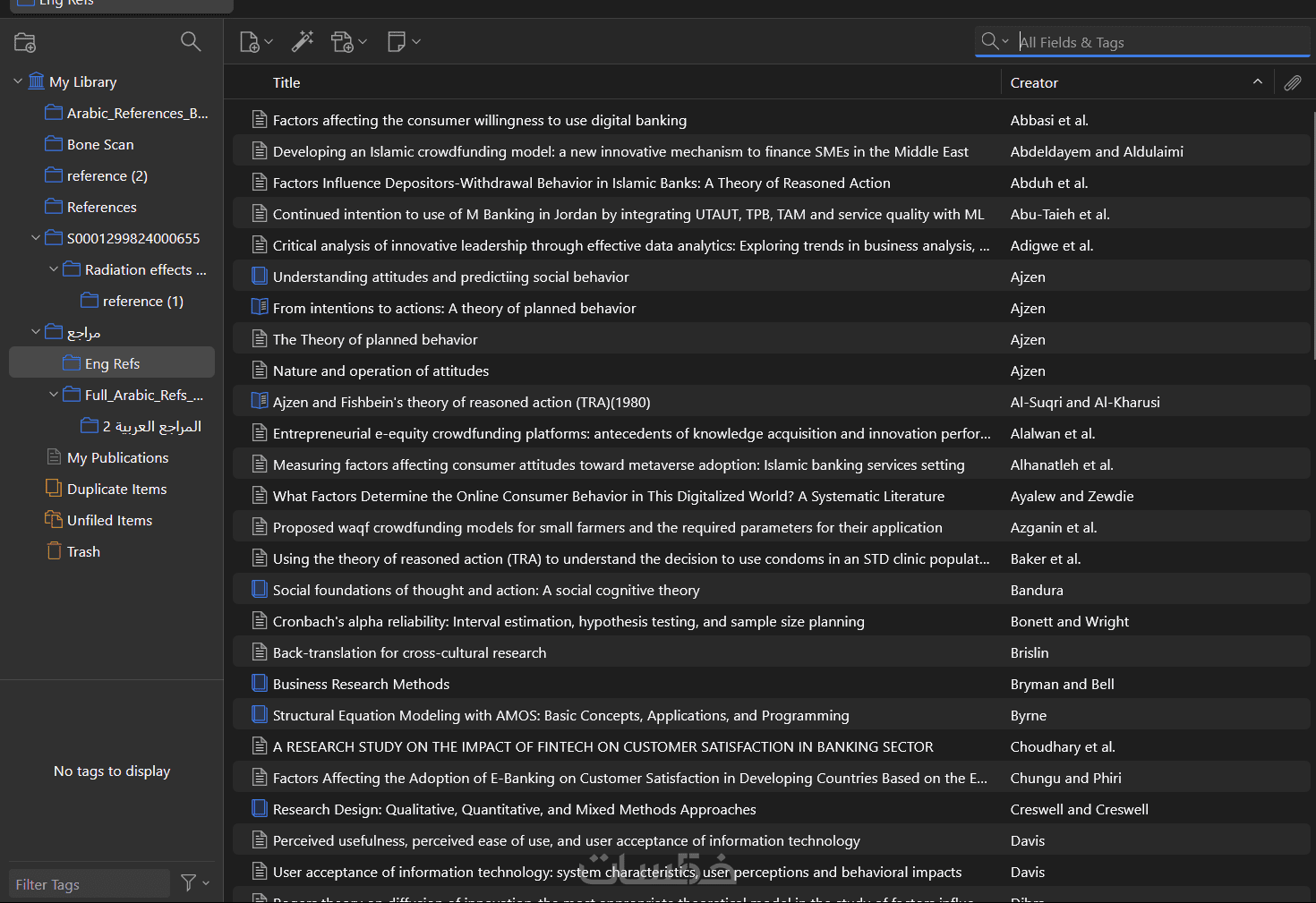1316x903 pixels.
Task: Open the collection search magnifier
Action: [x=191, y=41]
